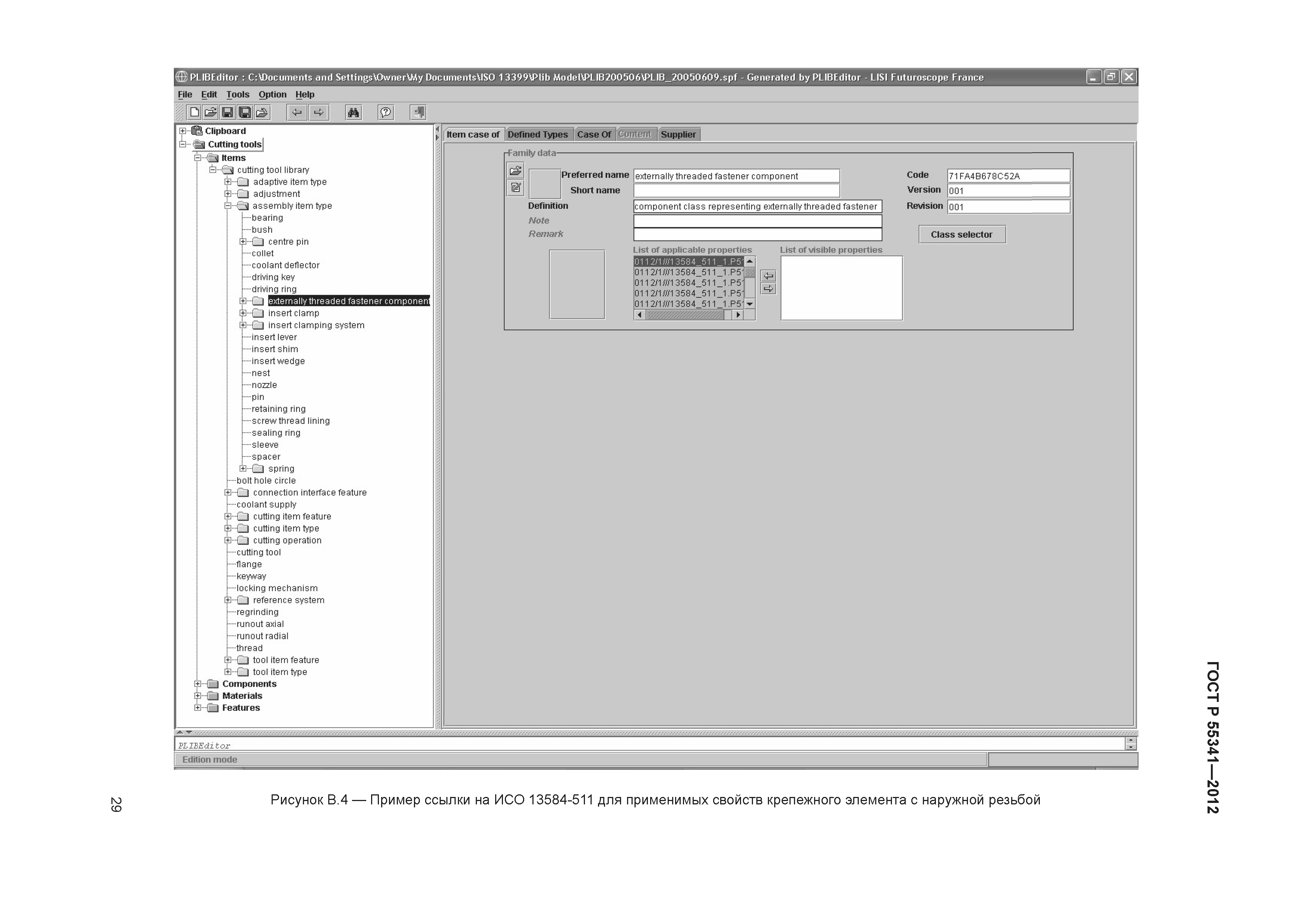Click the folder icon beside adaptive item type

click(x=243, y=182)
